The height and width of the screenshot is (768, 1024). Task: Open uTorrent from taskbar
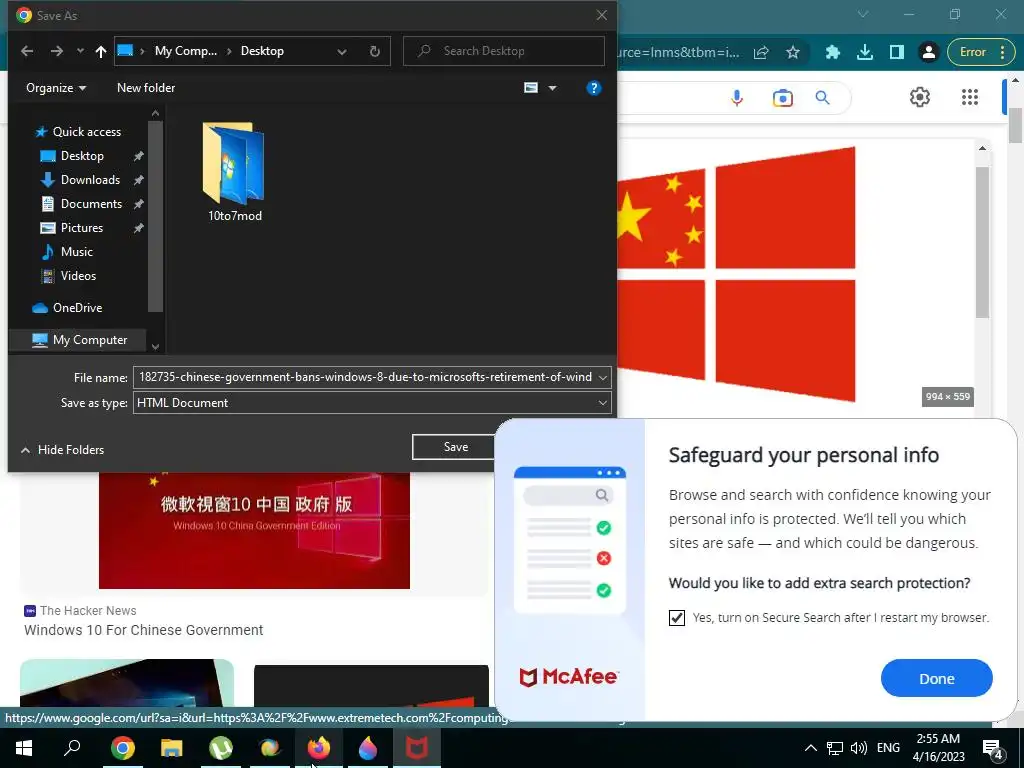(220, 748)
